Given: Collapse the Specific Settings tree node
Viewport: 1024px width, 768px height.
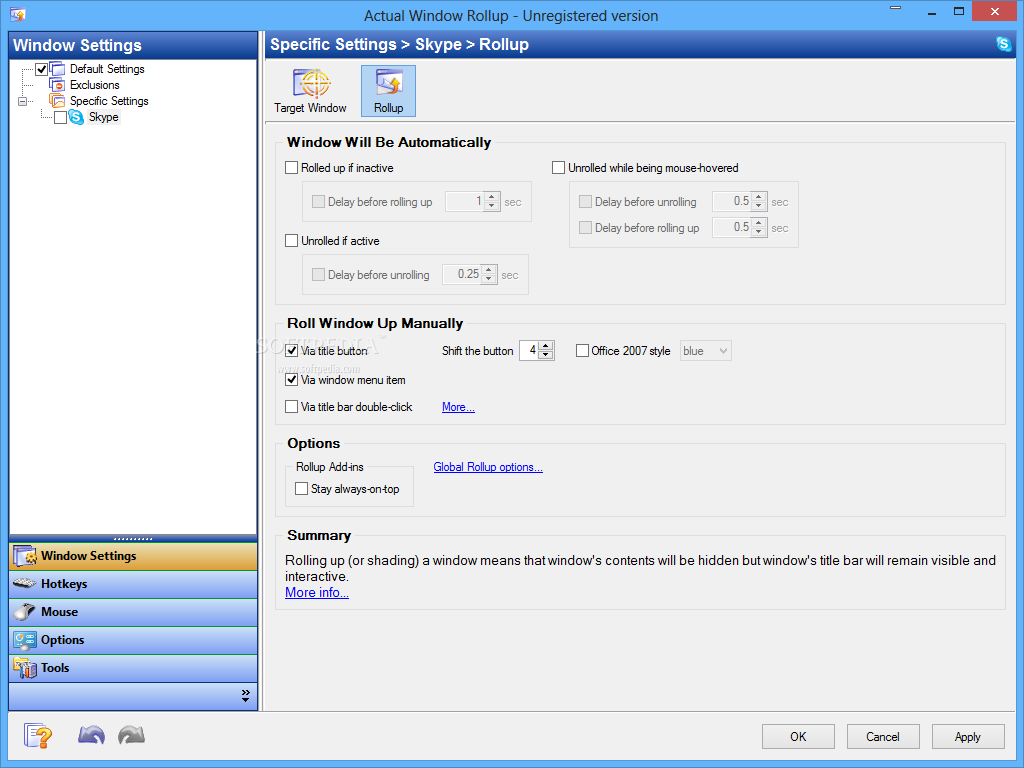Looking at the screenshot, I should pyautogui.click(x=23, y=101).
